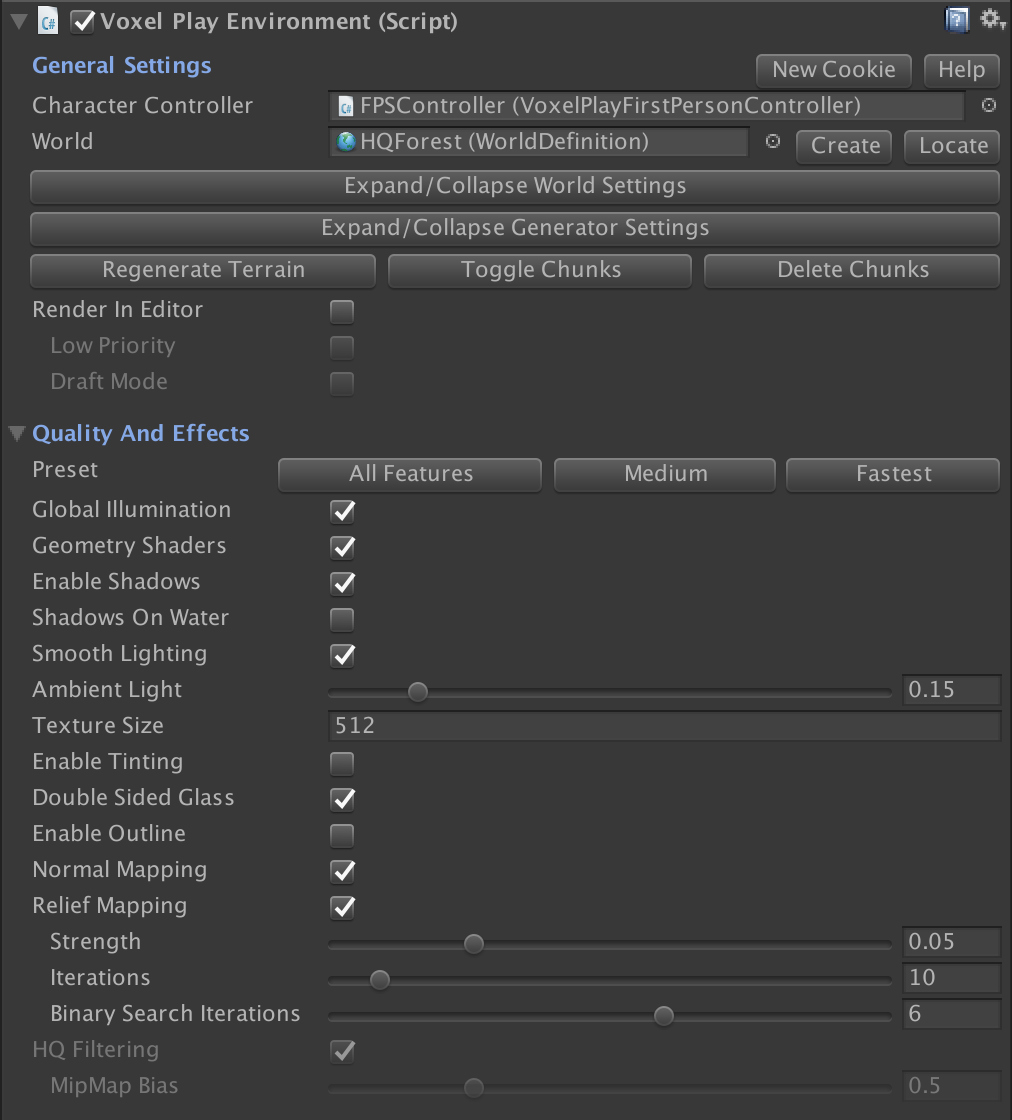Open object picker for World field
Screen dimensions: 1012x1120
[x=773, y=141]
